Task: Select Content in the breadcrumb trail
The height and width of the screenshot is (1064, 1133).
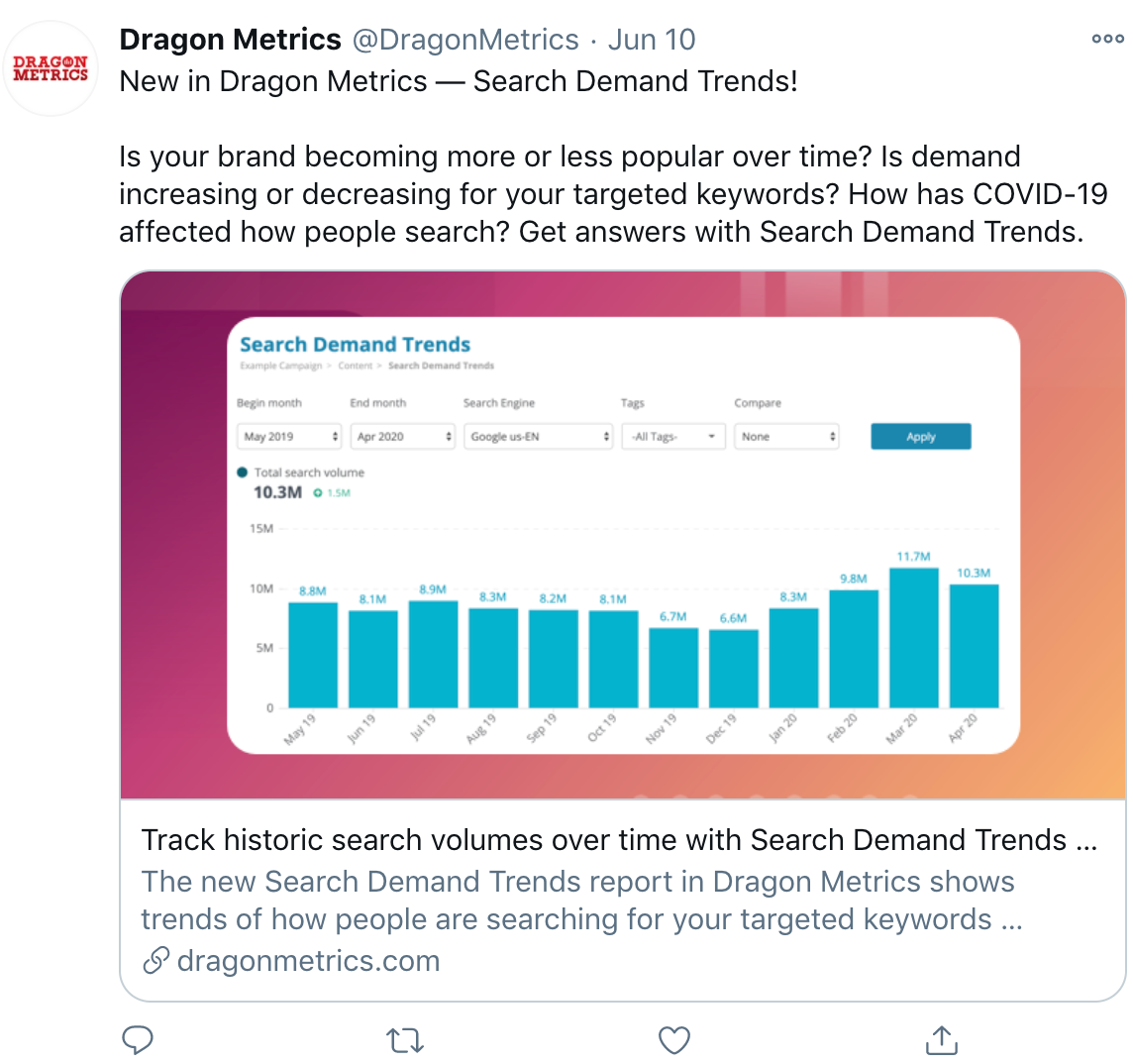Action: 355,365
